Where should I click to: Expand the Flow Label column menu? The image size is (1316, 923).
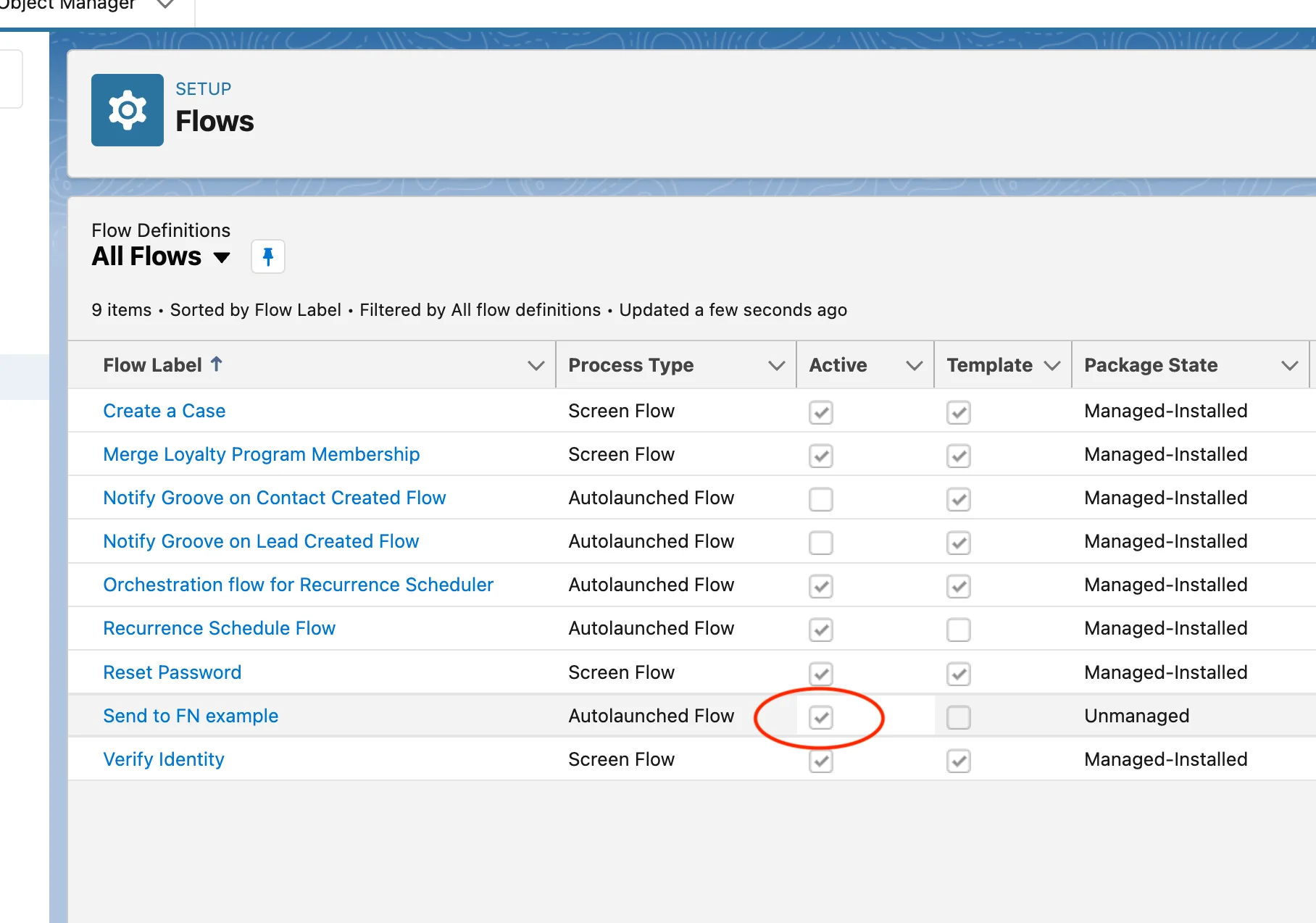(536, 365)
